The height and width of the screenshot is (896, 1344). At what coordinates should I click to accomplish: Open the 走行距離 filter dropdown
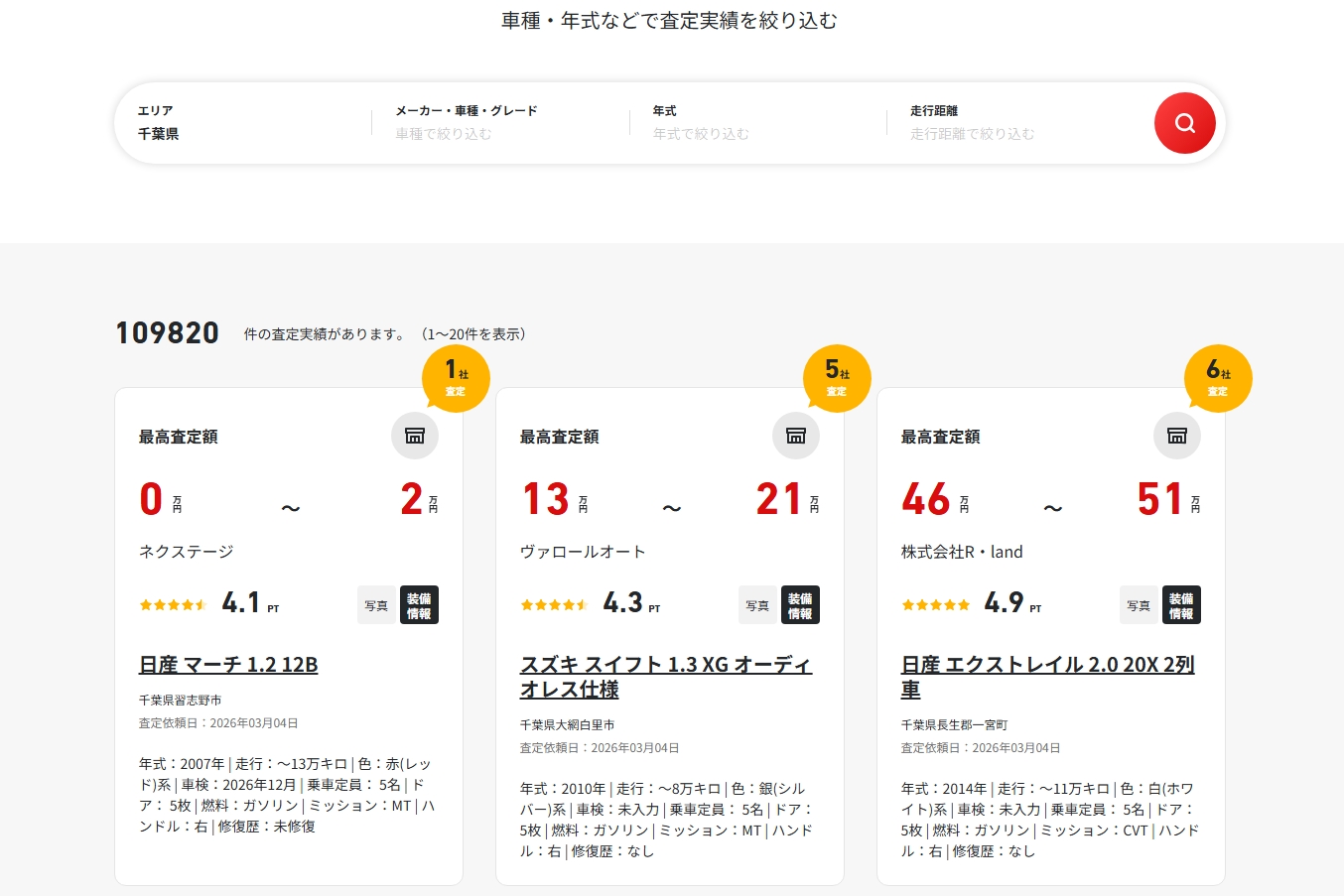[1016, 123]
